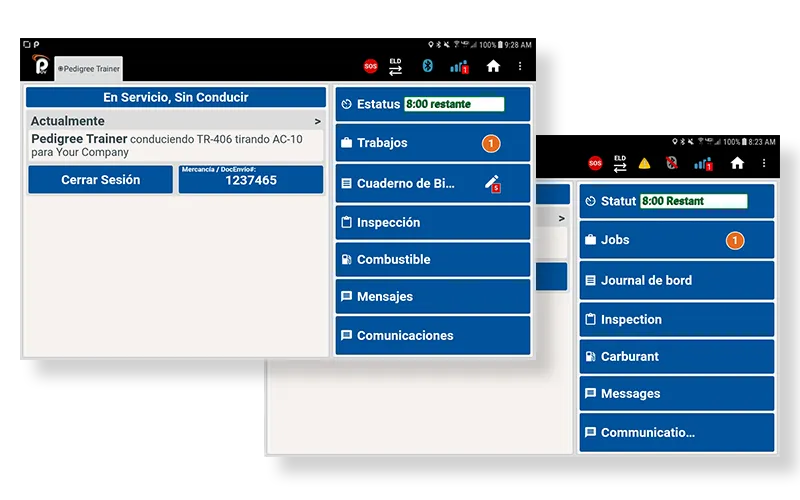Tap the ELD transfer icon in Spanish window
800x500 pixels.
395,66
